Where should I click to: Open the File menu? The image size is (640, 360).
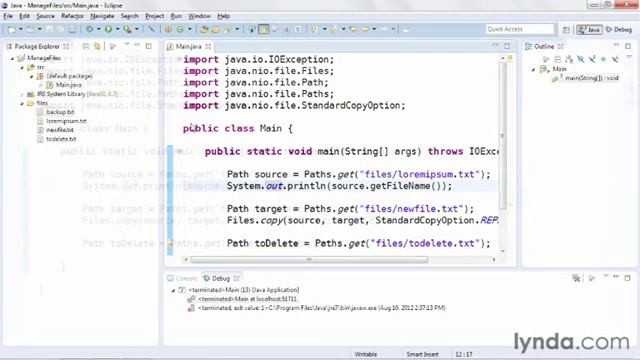tap(8, 16)
